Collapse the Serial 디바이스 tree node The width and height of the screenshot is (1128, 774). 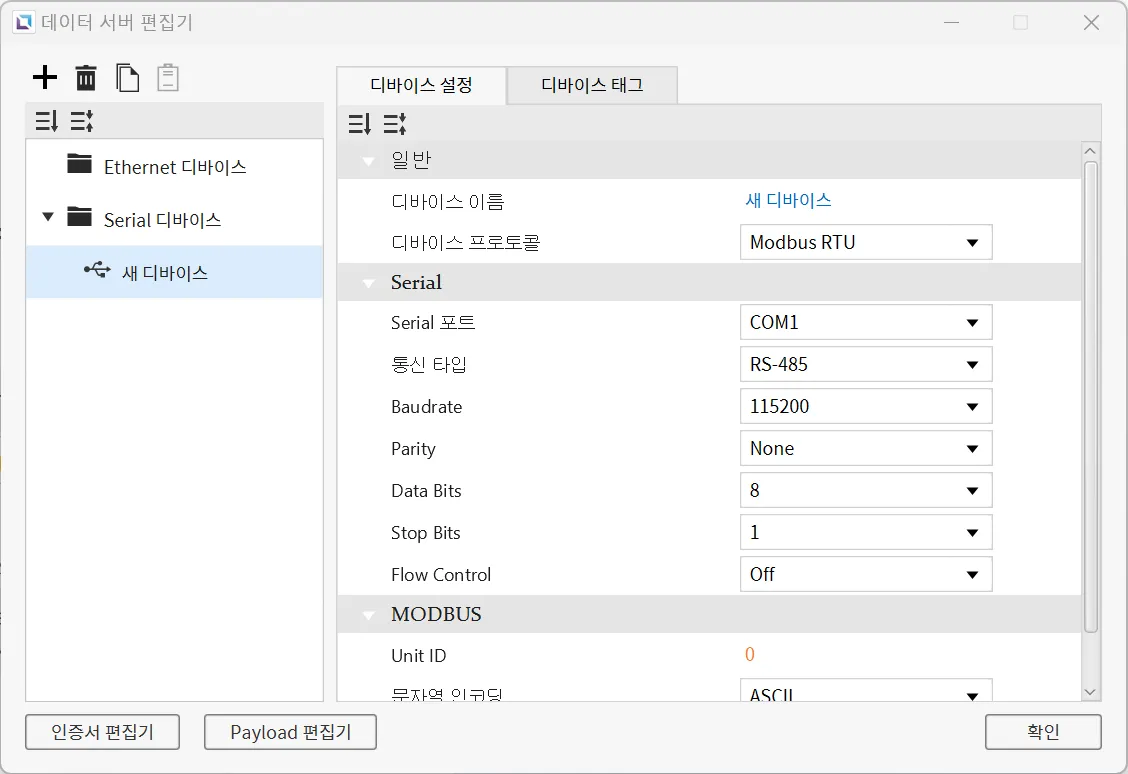tap(48, 218)
